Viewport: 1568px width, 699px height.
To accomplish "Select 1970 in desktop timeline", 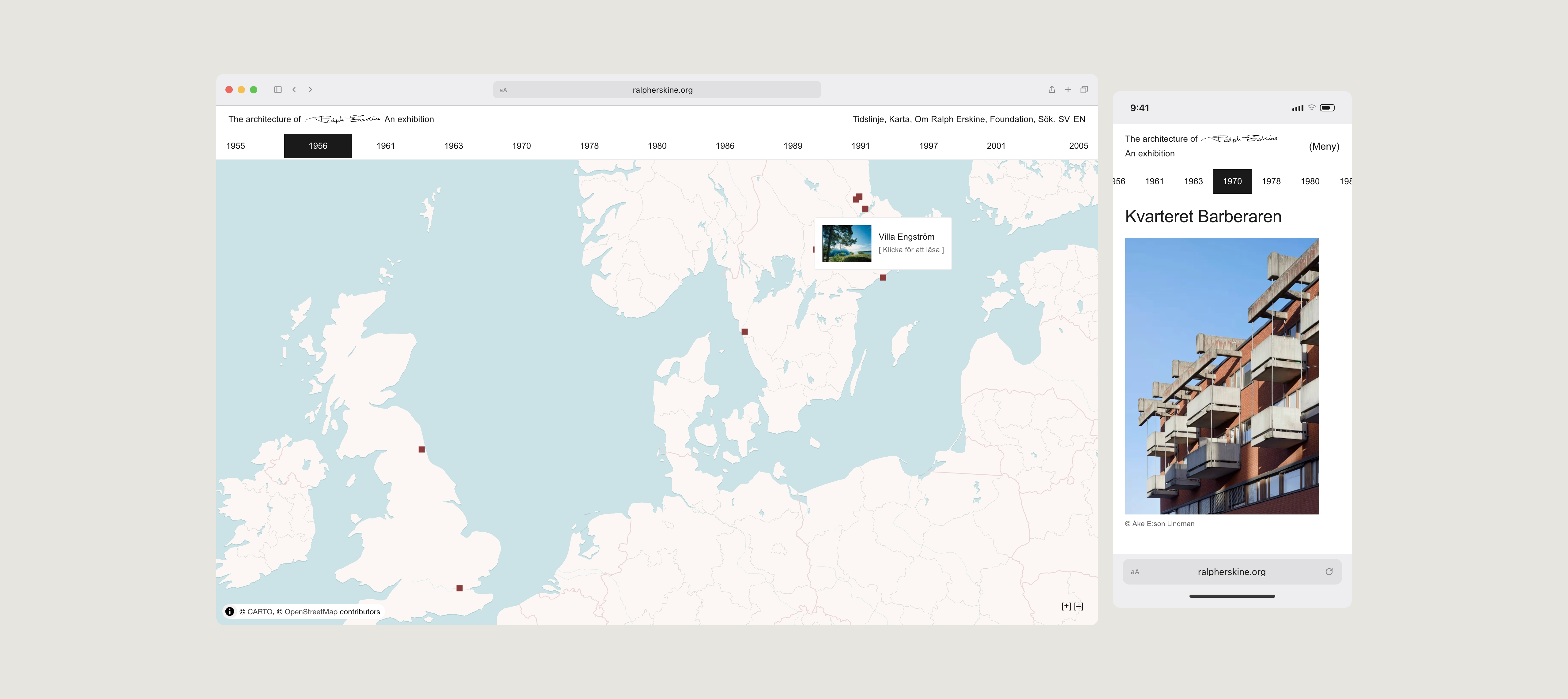I will pyautogui.click(x=522, y=146).
